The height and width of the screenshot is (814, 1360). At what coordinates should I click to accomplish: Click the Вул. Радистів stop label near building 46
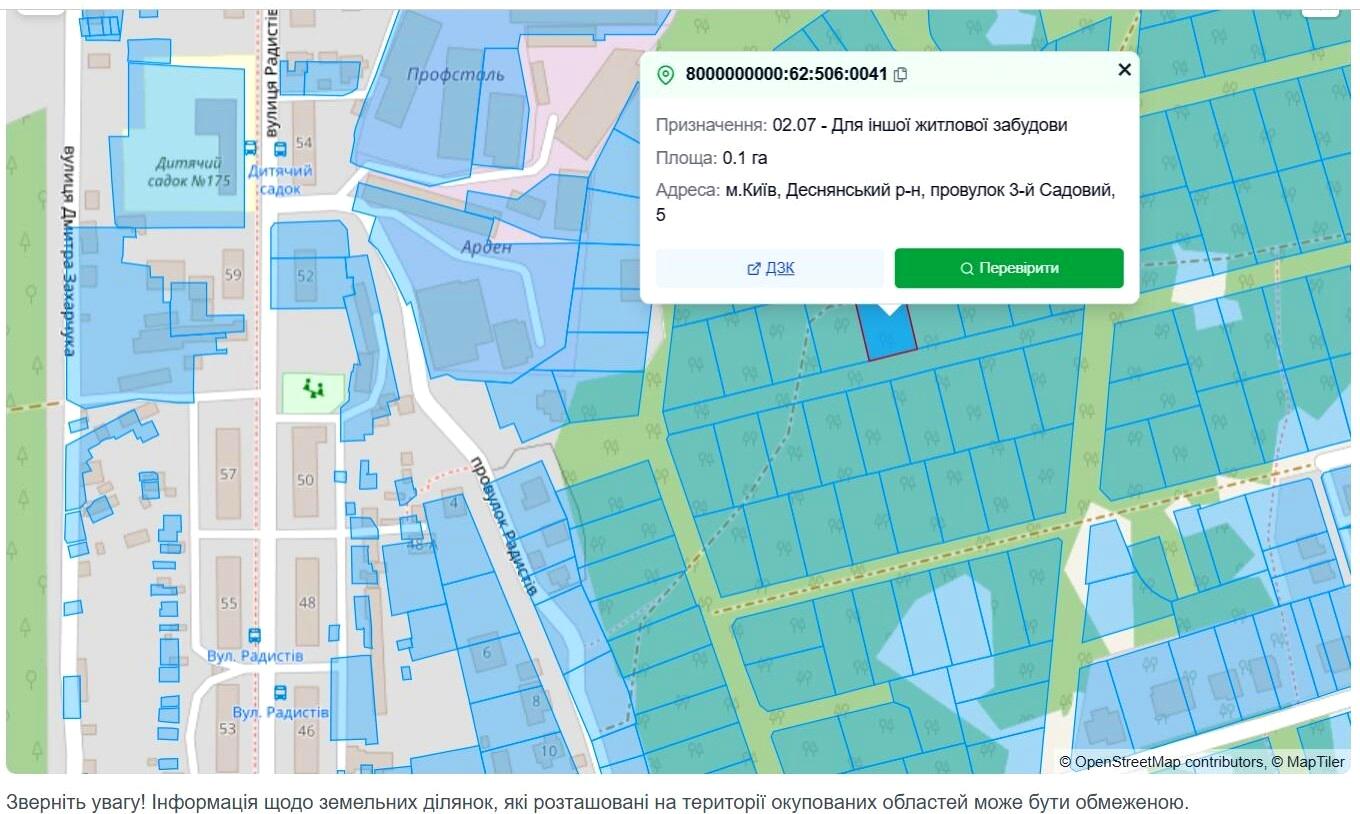pyautogui.click(x=280, y=712)
